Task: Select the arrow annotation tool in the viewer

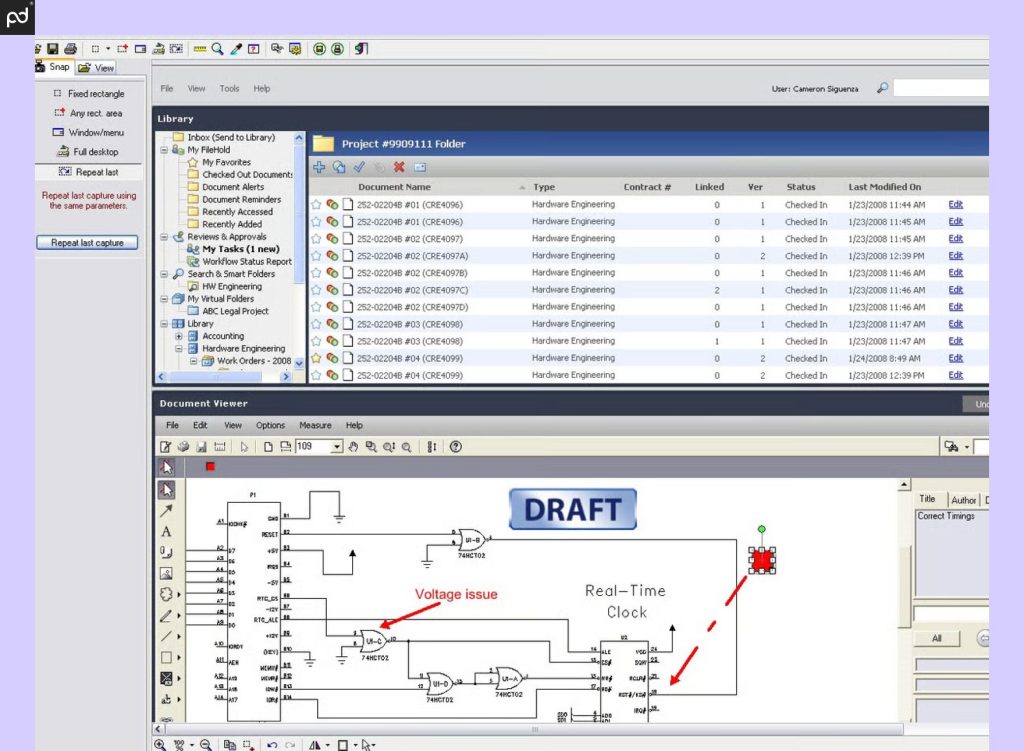Action: (x=167, y=511)
